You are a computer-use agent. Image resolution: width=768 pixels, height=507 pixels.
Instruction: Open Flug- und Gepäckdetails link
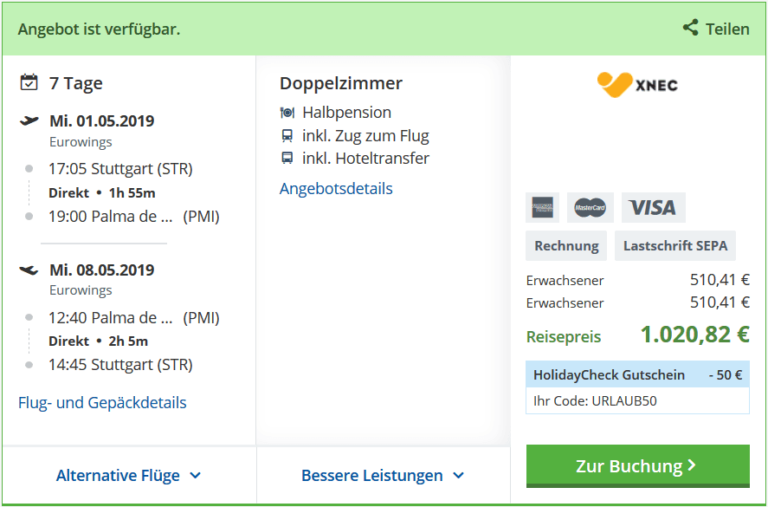pyautogui.click(x=102, y=403)
